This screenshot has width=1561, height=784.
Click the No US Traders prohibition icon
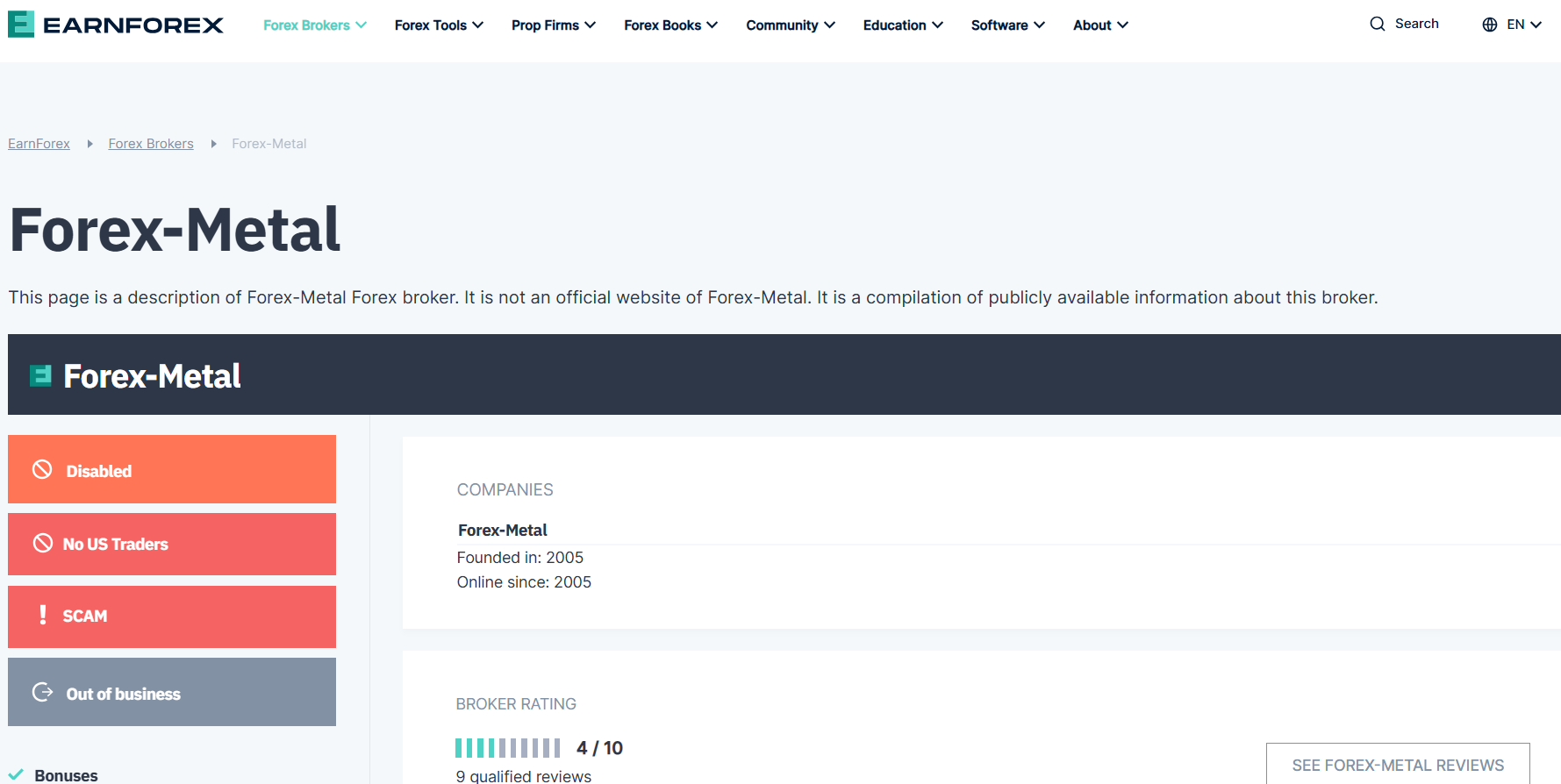pyautogui.click(x=42, y=543)
